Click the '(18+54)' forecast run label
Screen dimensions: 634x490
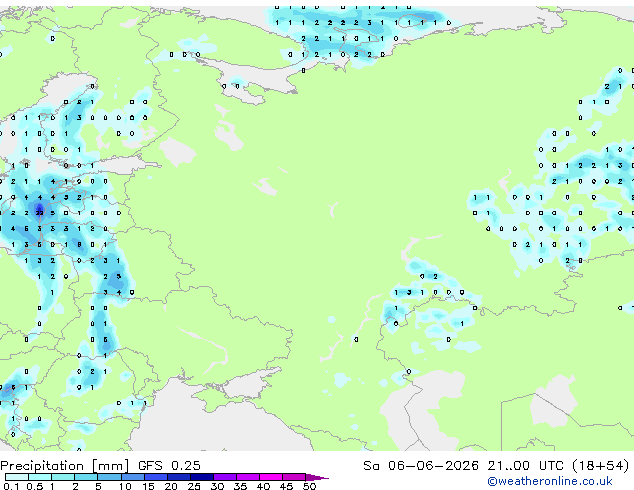pos(601,466)
